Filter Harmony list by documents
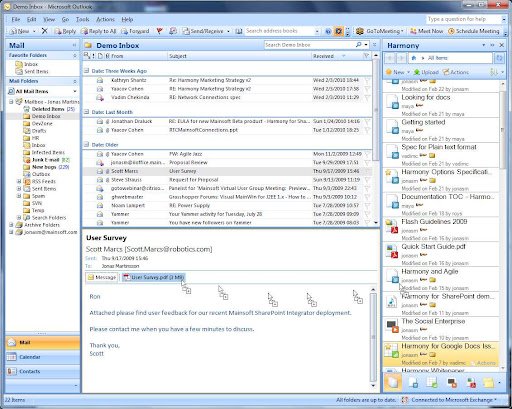 413,383
